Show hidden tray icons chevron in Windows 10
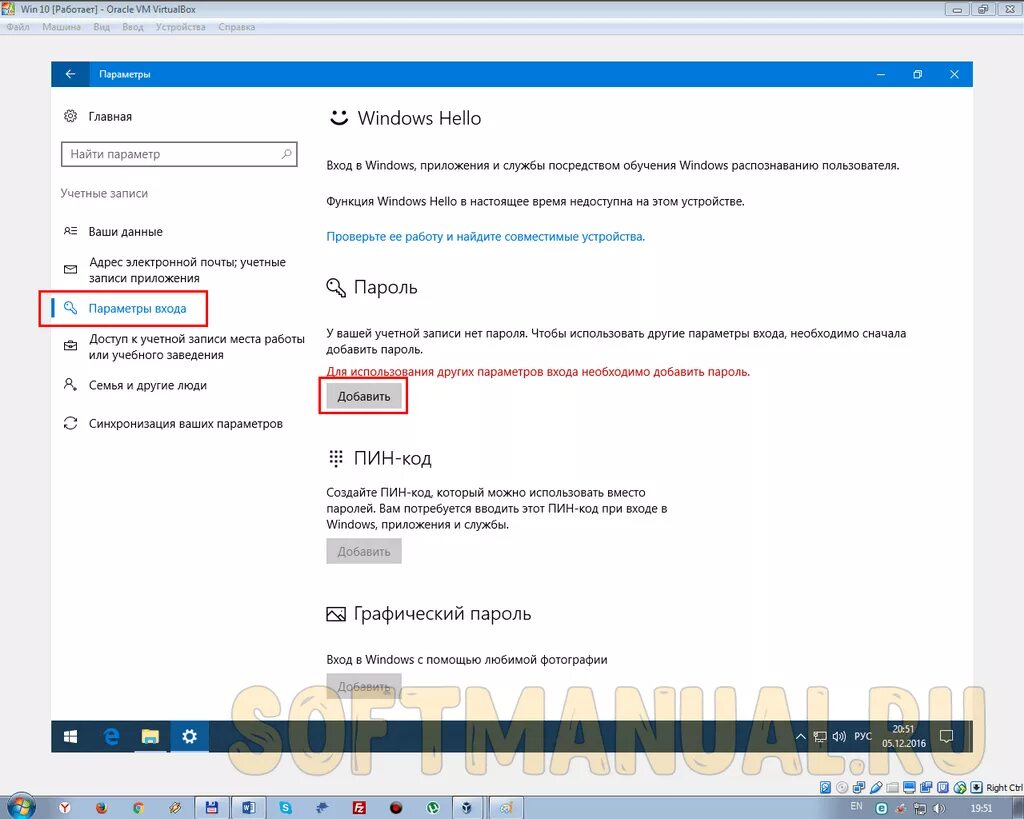Viewport: 1024px width, 819px height. coord(800,737)
